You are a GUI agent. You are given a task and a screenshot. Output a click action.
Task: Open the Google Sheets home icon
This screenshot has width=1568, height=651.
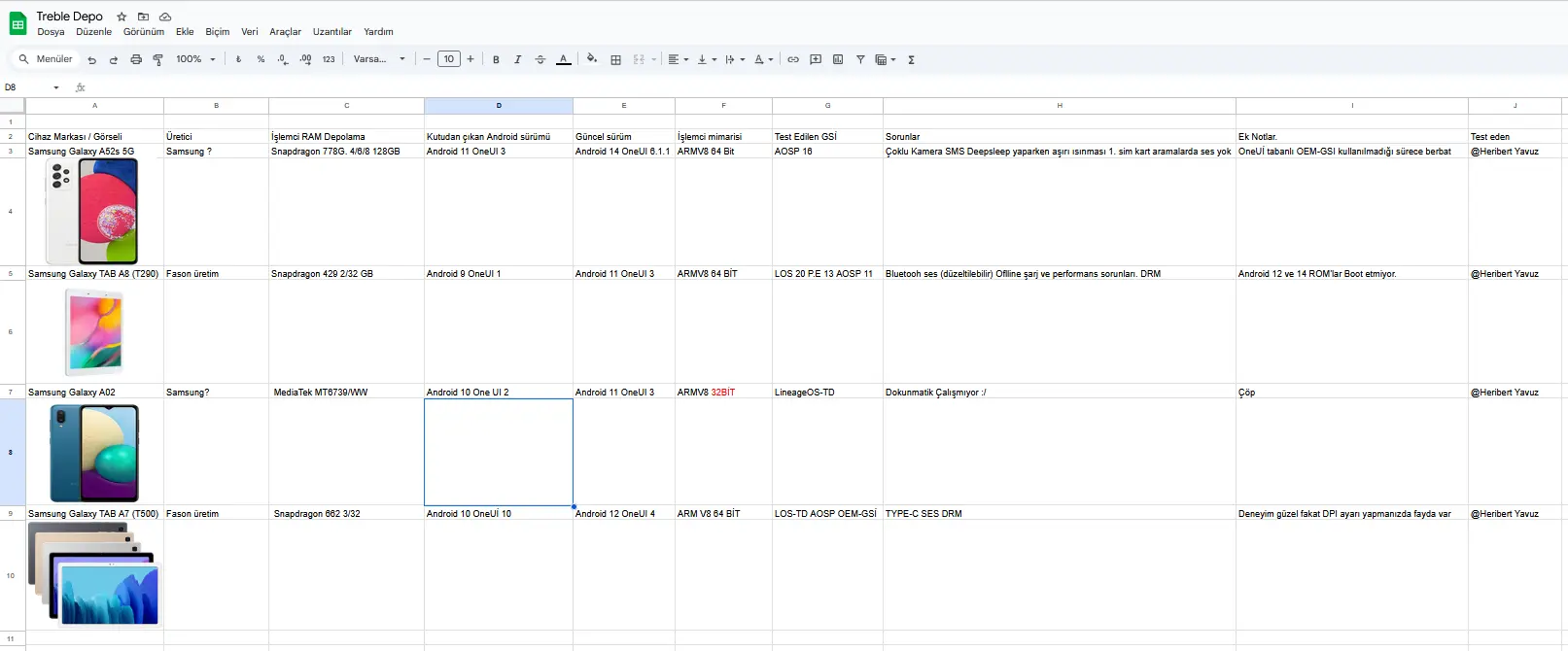pos(17,23)
